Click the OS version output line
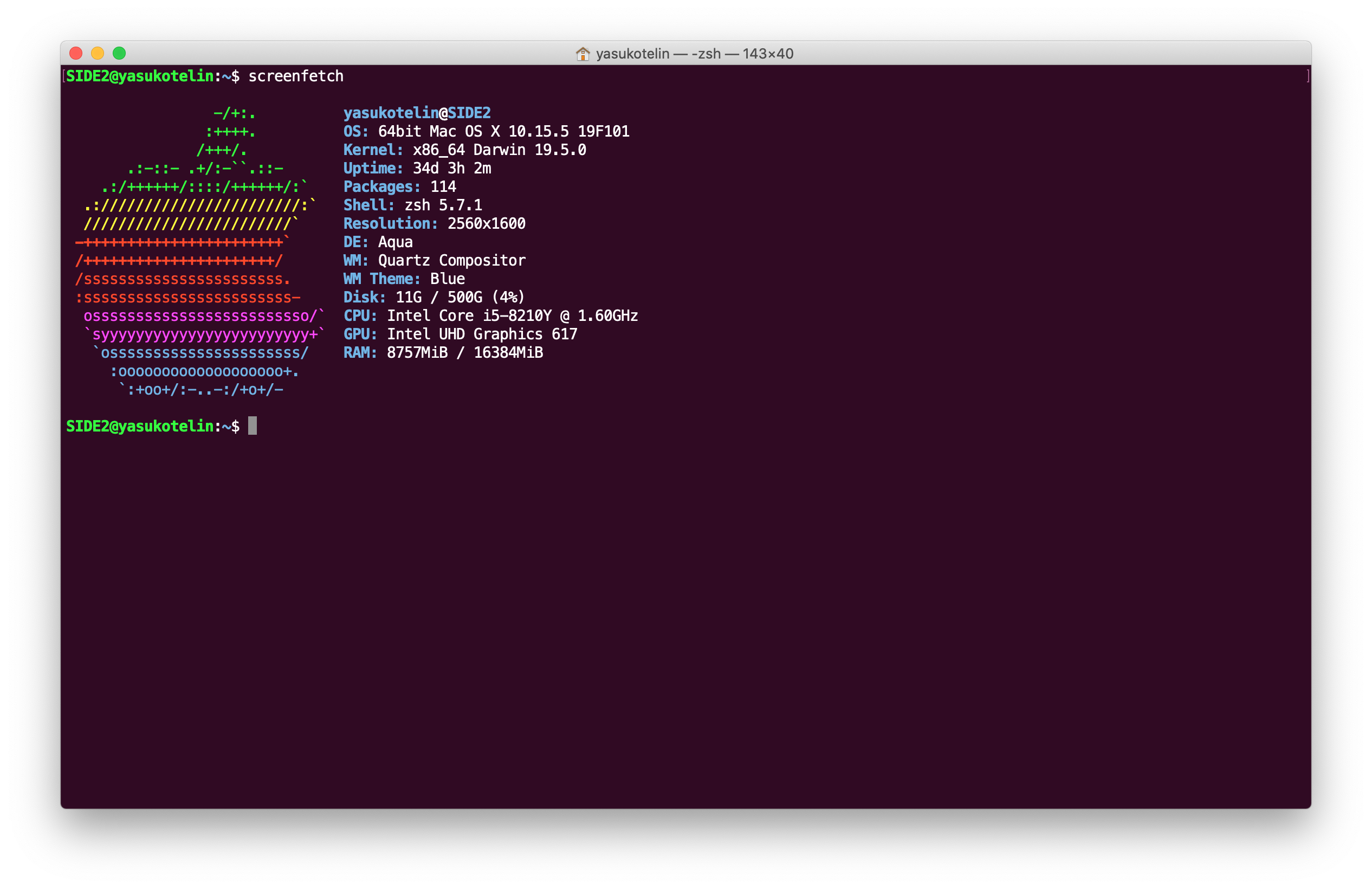Viewport: 1372px width, 889px height. point(486,131)
